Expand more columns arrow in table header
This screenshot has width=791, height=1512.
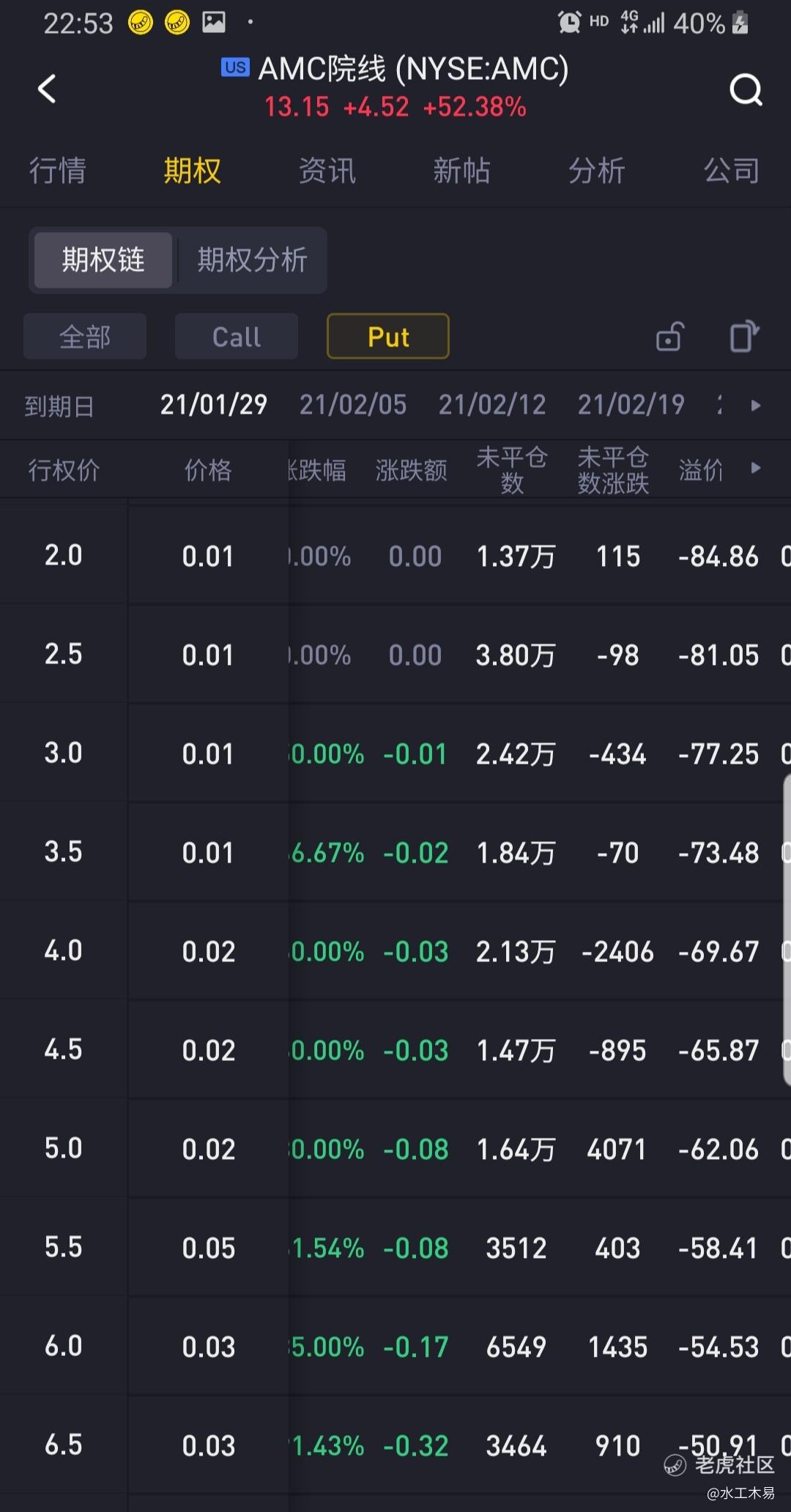tap(756, 468)
